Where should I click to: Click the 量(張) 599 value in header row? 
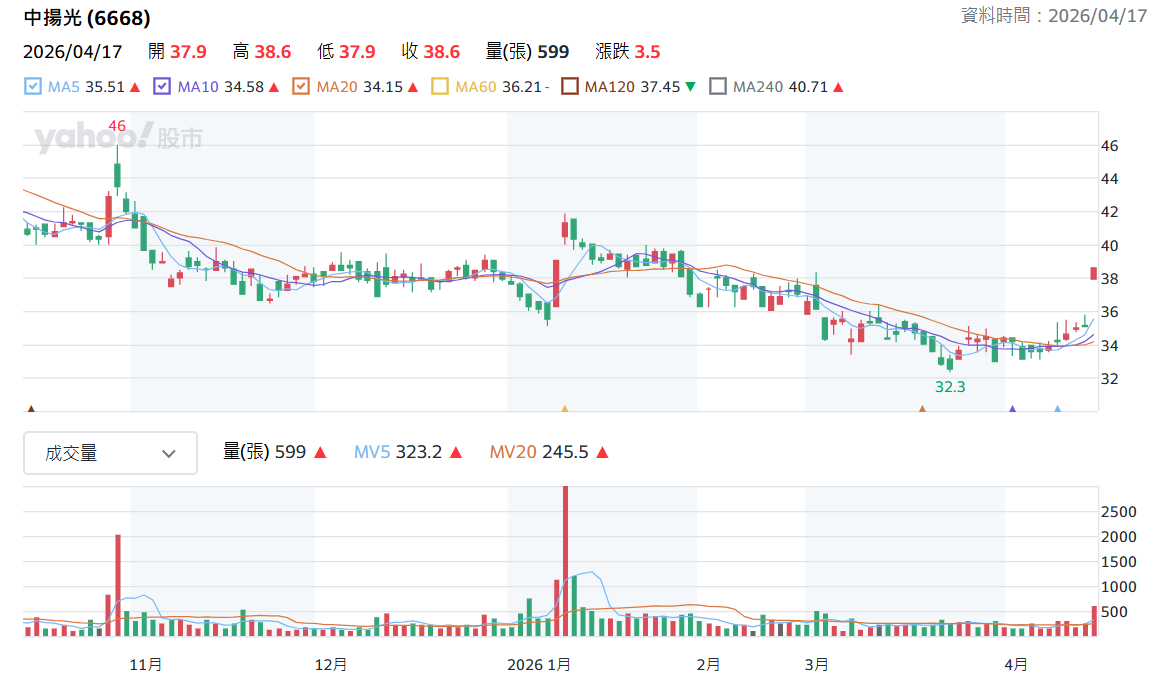point(528,52)
